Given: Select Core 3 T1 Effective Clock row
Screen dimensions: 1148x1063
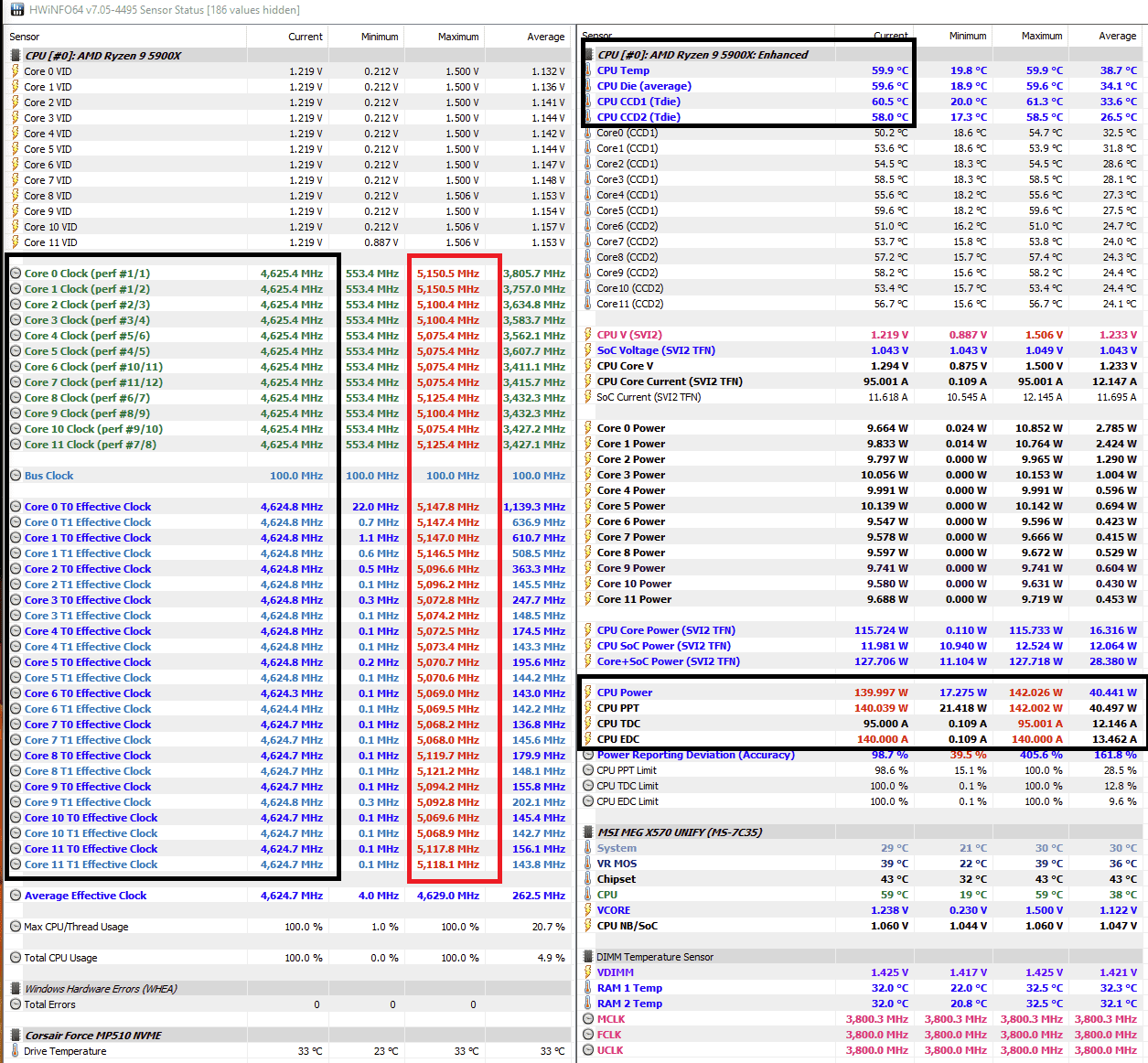Looking at the screenshot, I should (288, 616).
